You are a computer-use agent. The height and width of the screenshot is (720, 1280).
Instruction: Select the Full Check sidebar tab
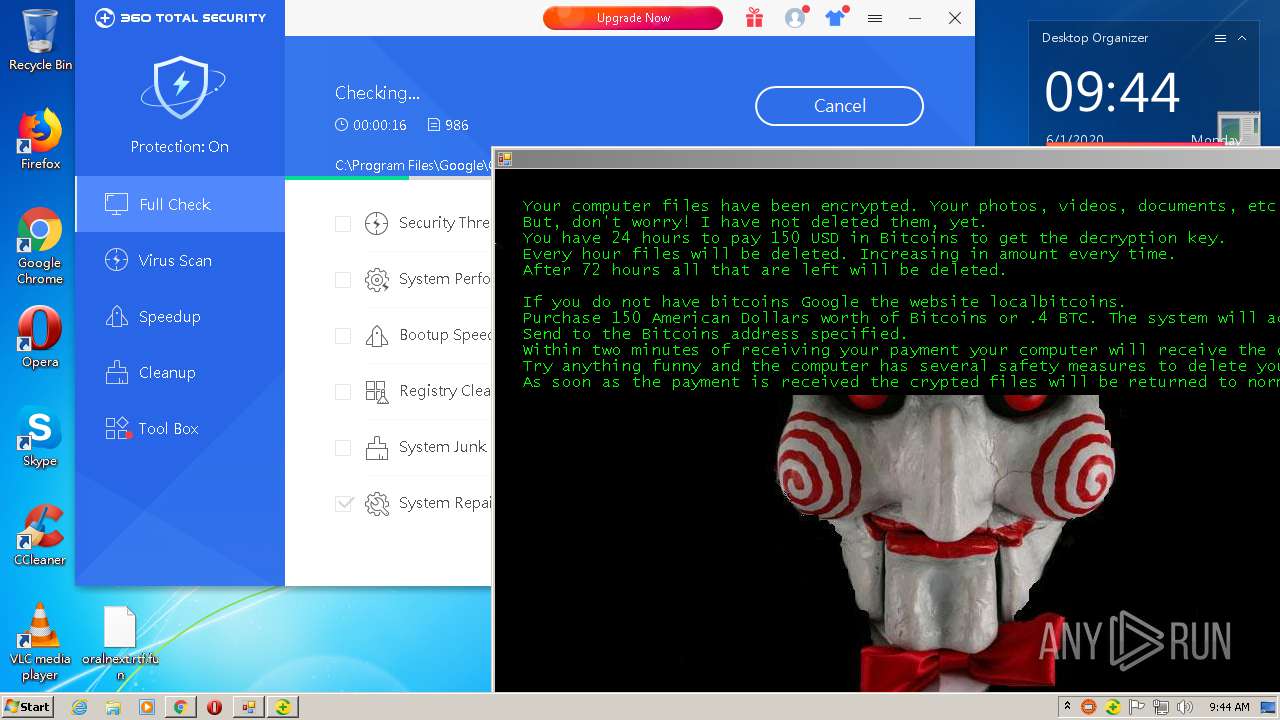tap(180, 204)
